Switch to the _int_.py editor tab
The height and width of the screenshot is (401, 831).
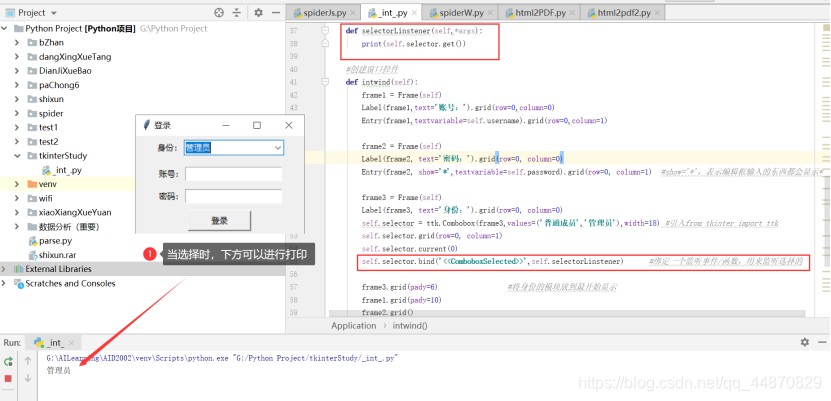tap(394, 13)
